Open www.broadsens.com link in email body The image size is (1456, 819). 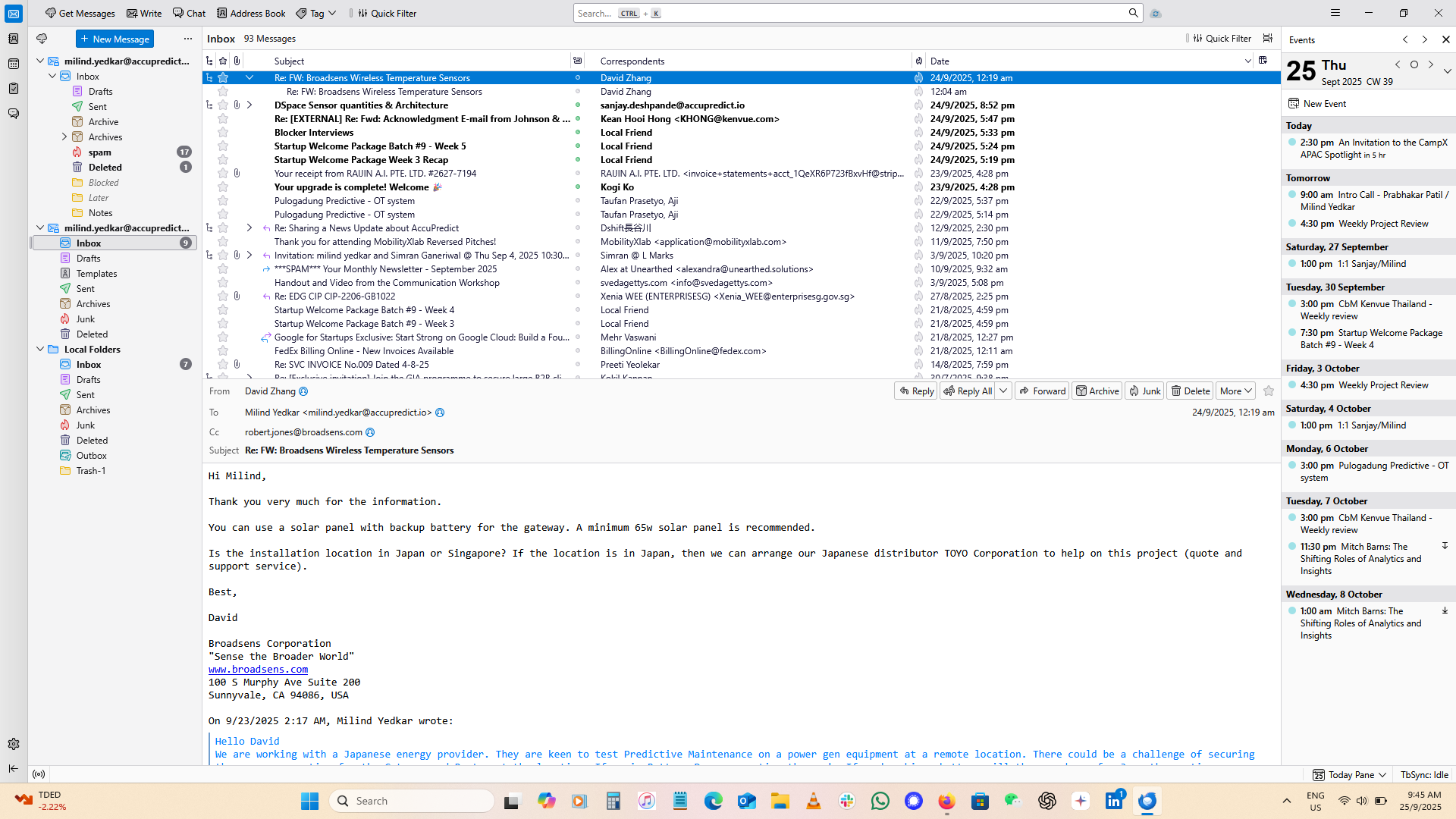point(258,670)
